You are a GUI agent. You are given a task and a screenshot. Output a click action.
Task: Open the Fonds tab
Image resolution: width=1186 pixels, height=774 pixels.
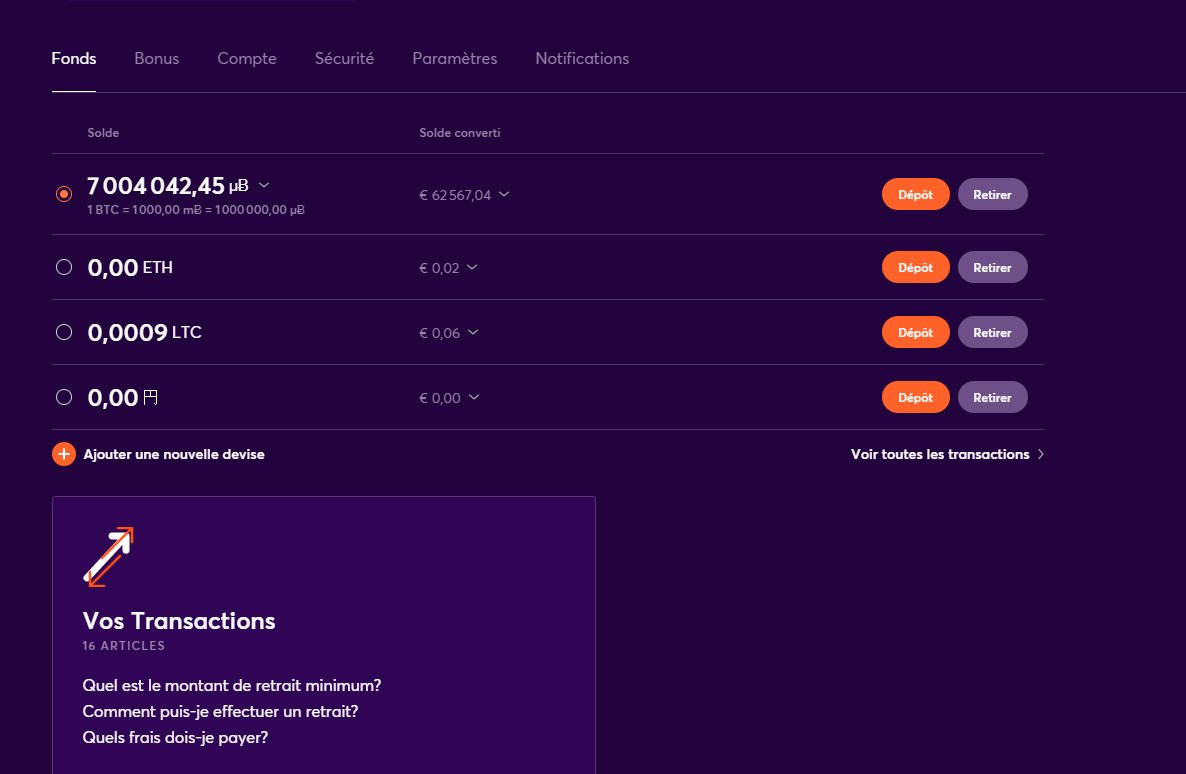pos(73,58)
